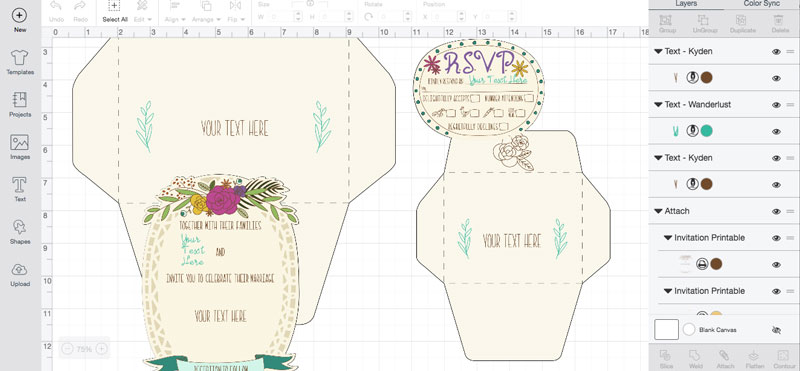Collapse the first Invitation Printable layer
The image size is (800, 371).
point(667,238)
